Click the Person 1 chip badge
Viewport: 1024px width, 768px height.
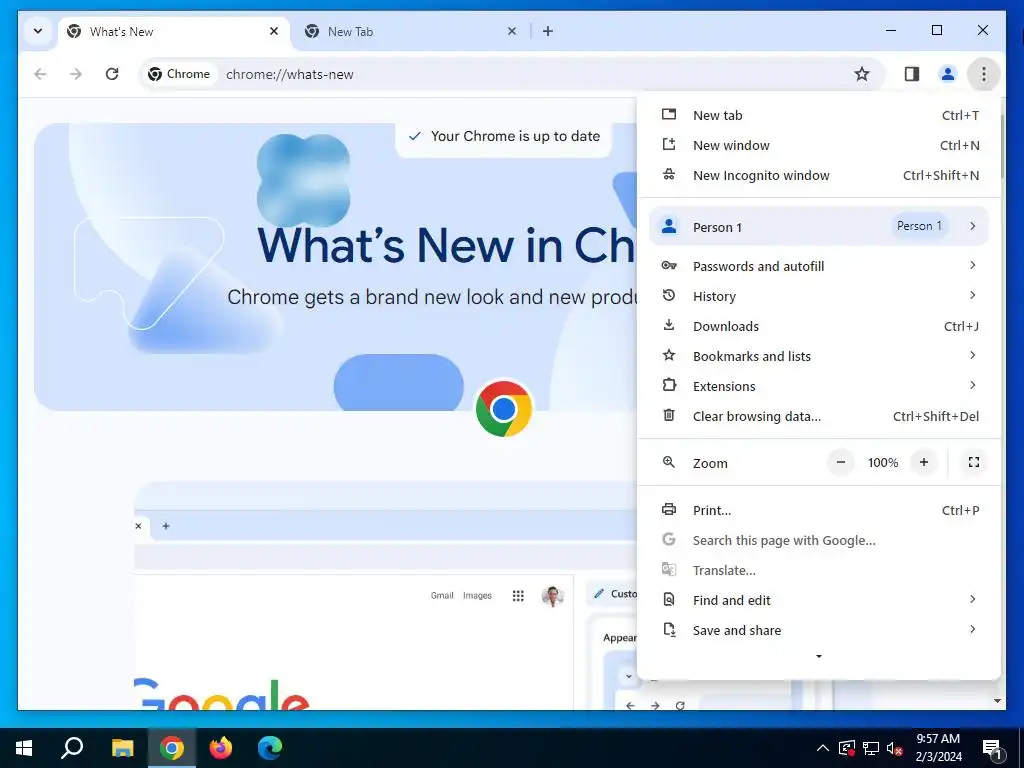919,226
